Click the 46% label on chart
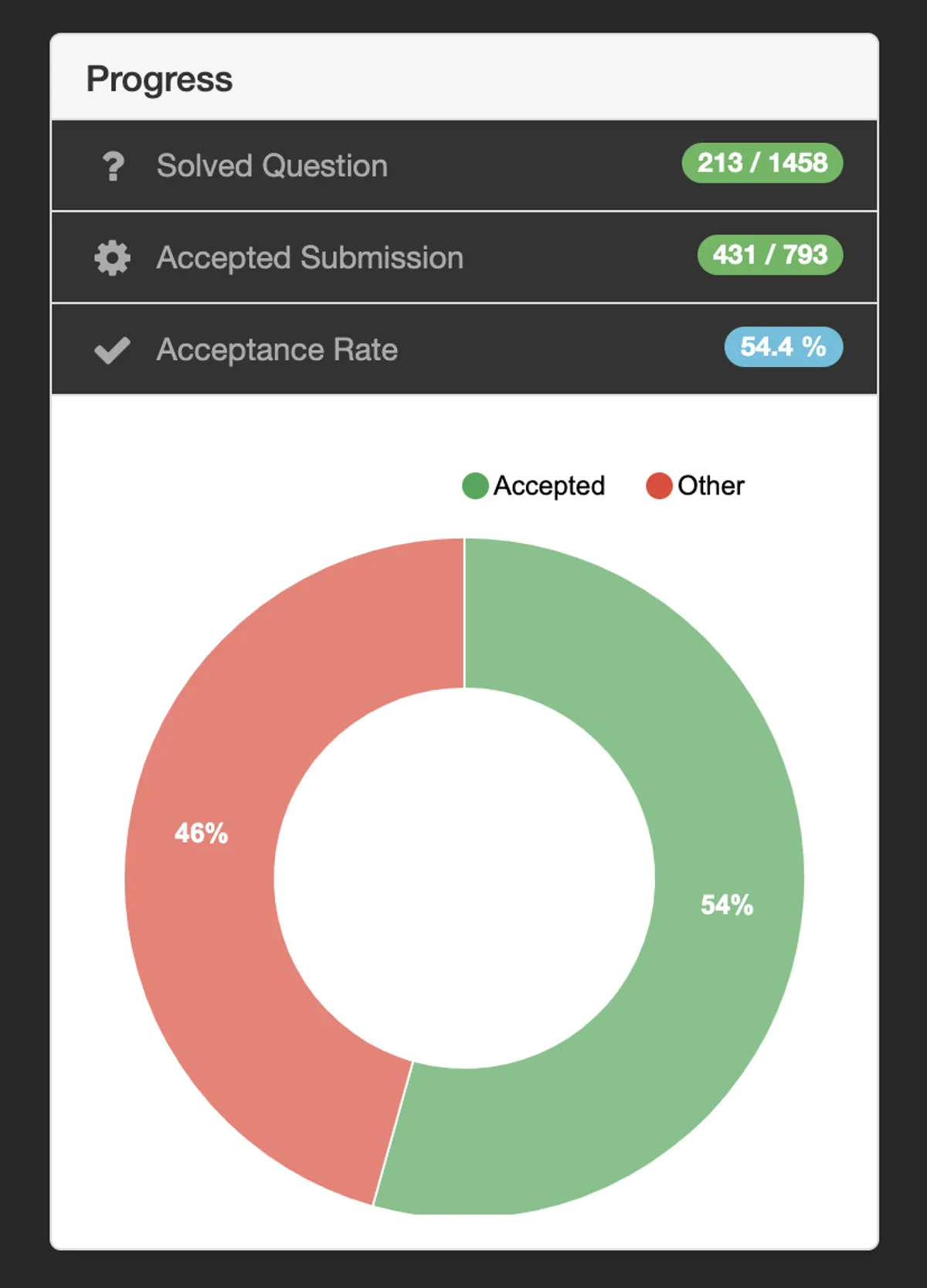 [201, 833]
